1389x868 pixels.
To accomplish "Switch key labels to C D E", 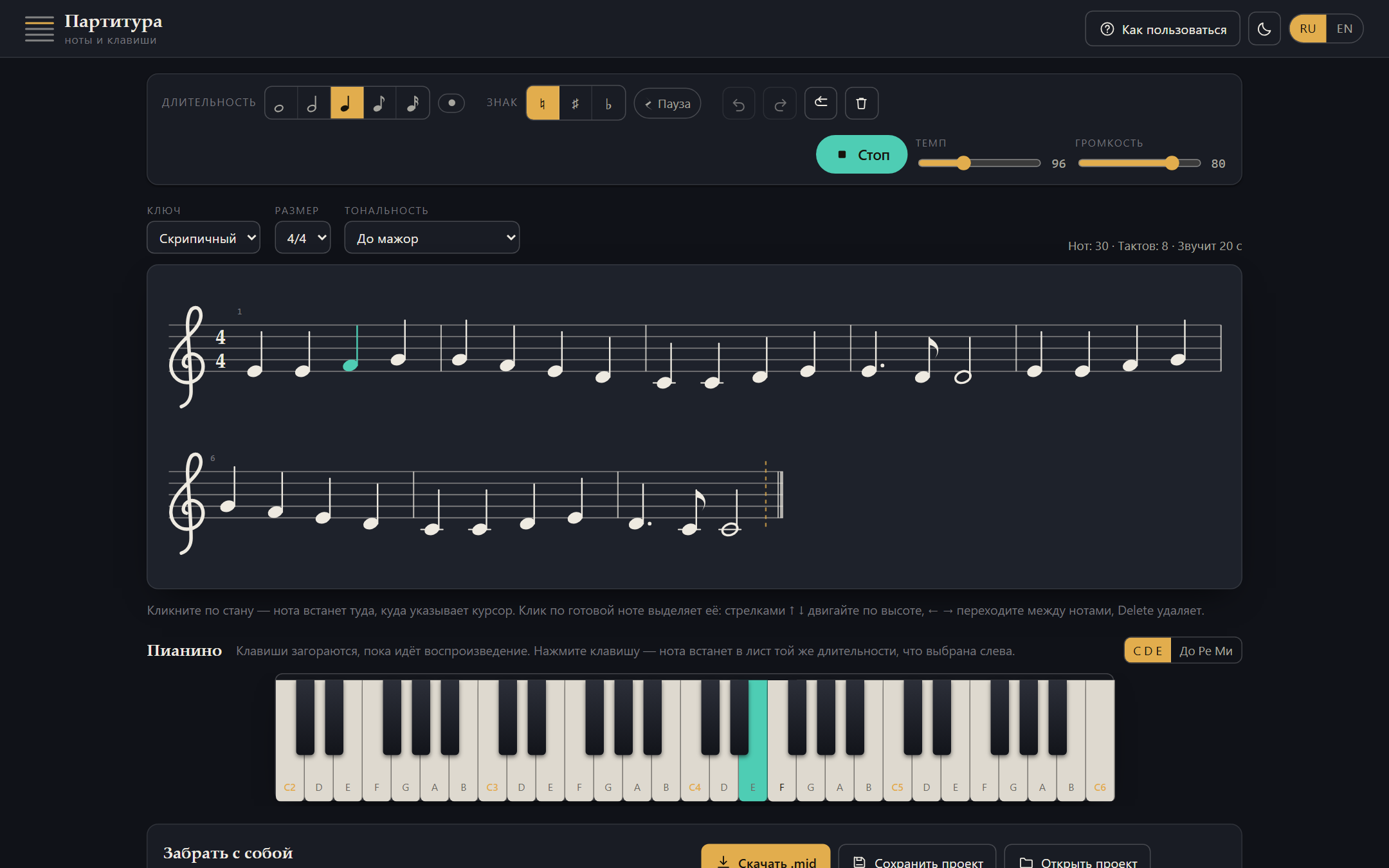I will pyautogui.click(x=1148, y=651).
